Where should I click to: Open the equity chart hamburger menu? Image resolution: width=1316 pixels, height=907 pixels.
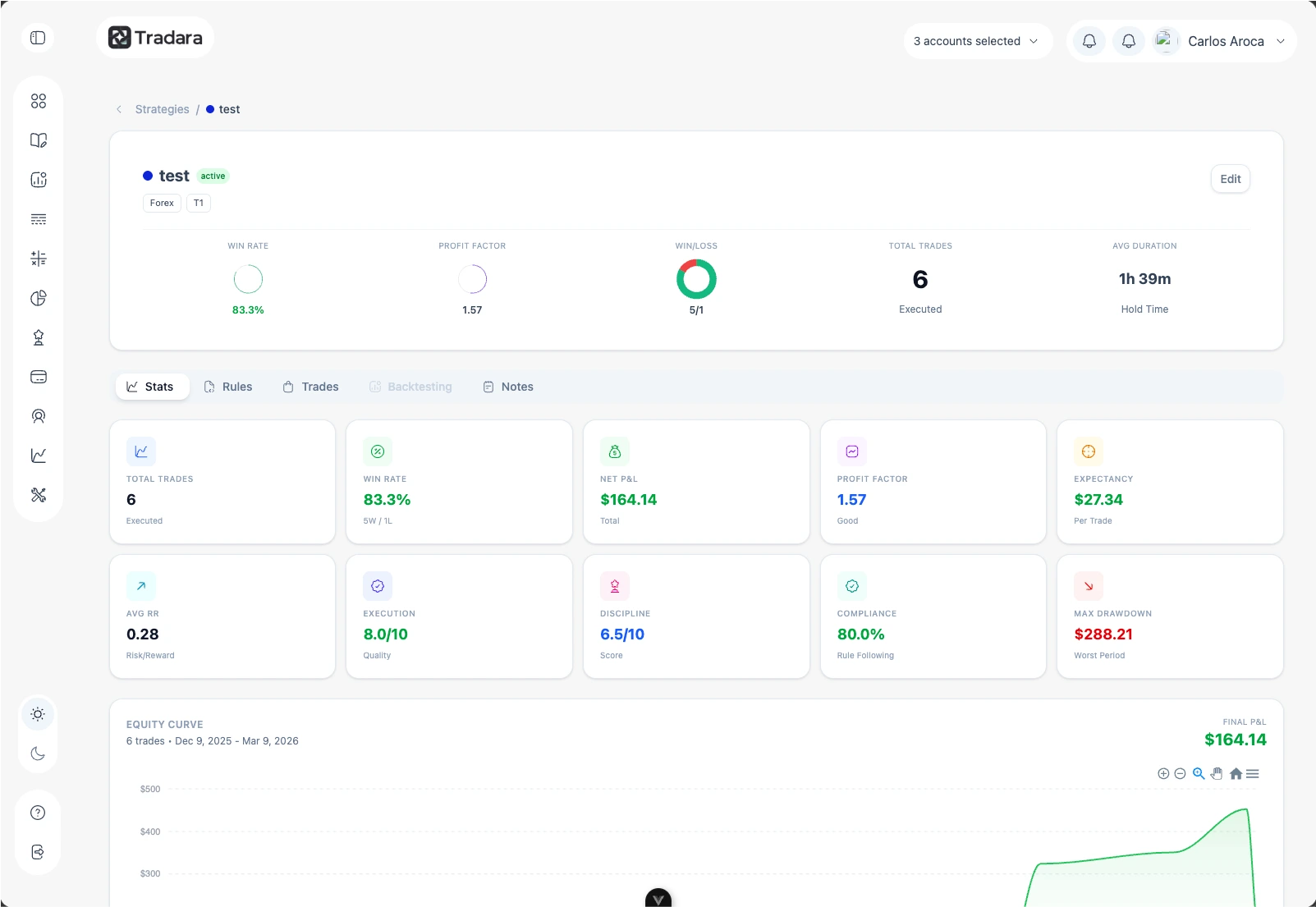coord(1253,773)
